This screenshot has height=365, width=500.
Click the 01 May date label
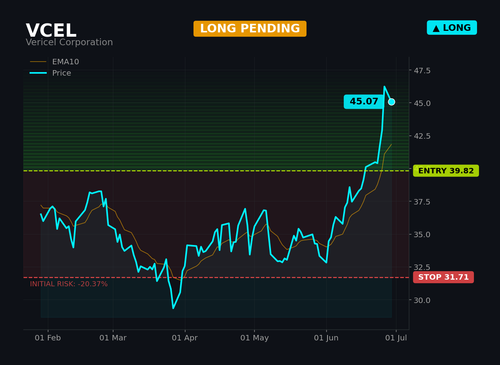pyautogui.click(x=254, y=338)
